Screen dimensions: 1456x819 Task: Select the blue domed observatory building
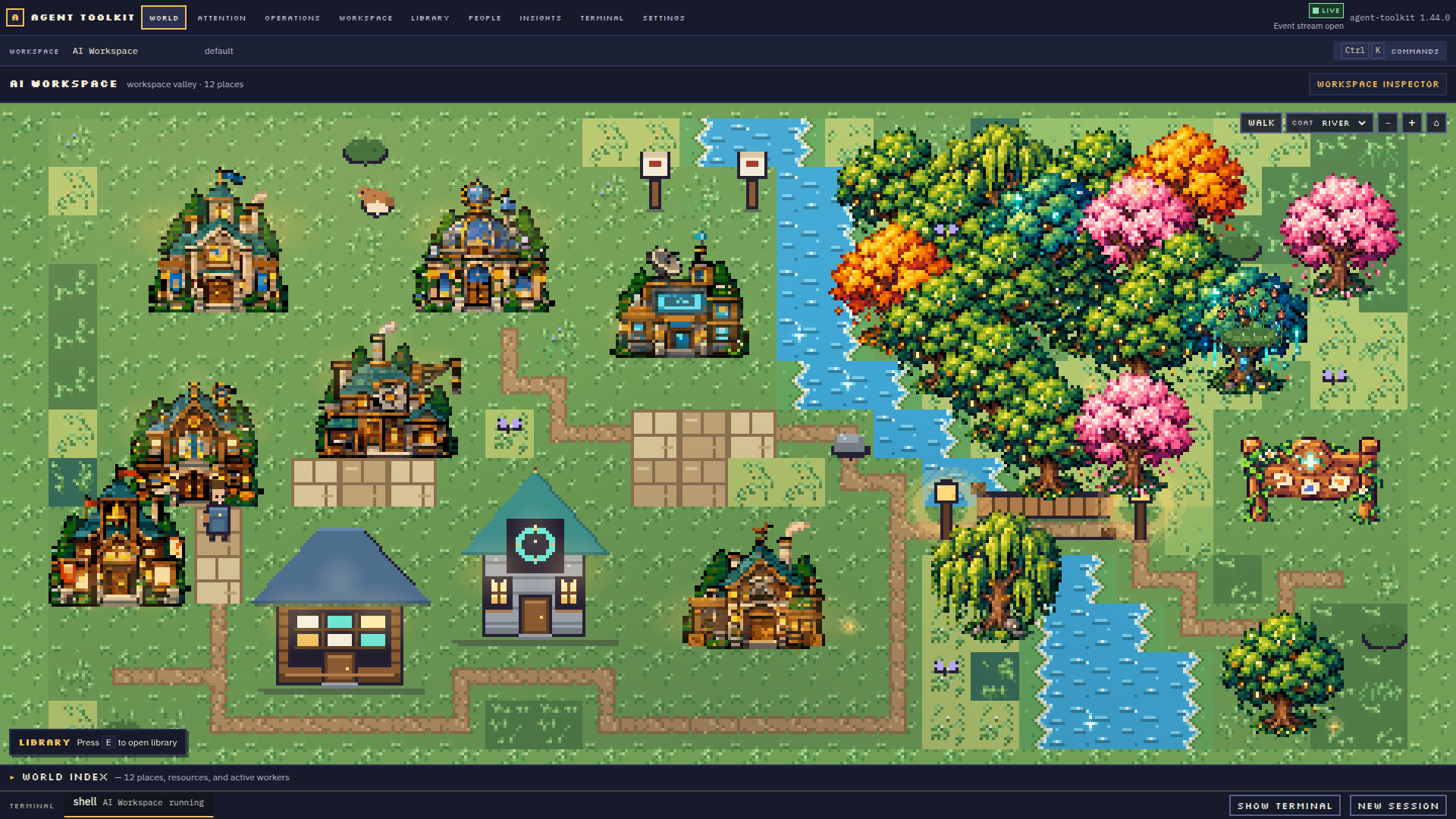click(483, 246)
